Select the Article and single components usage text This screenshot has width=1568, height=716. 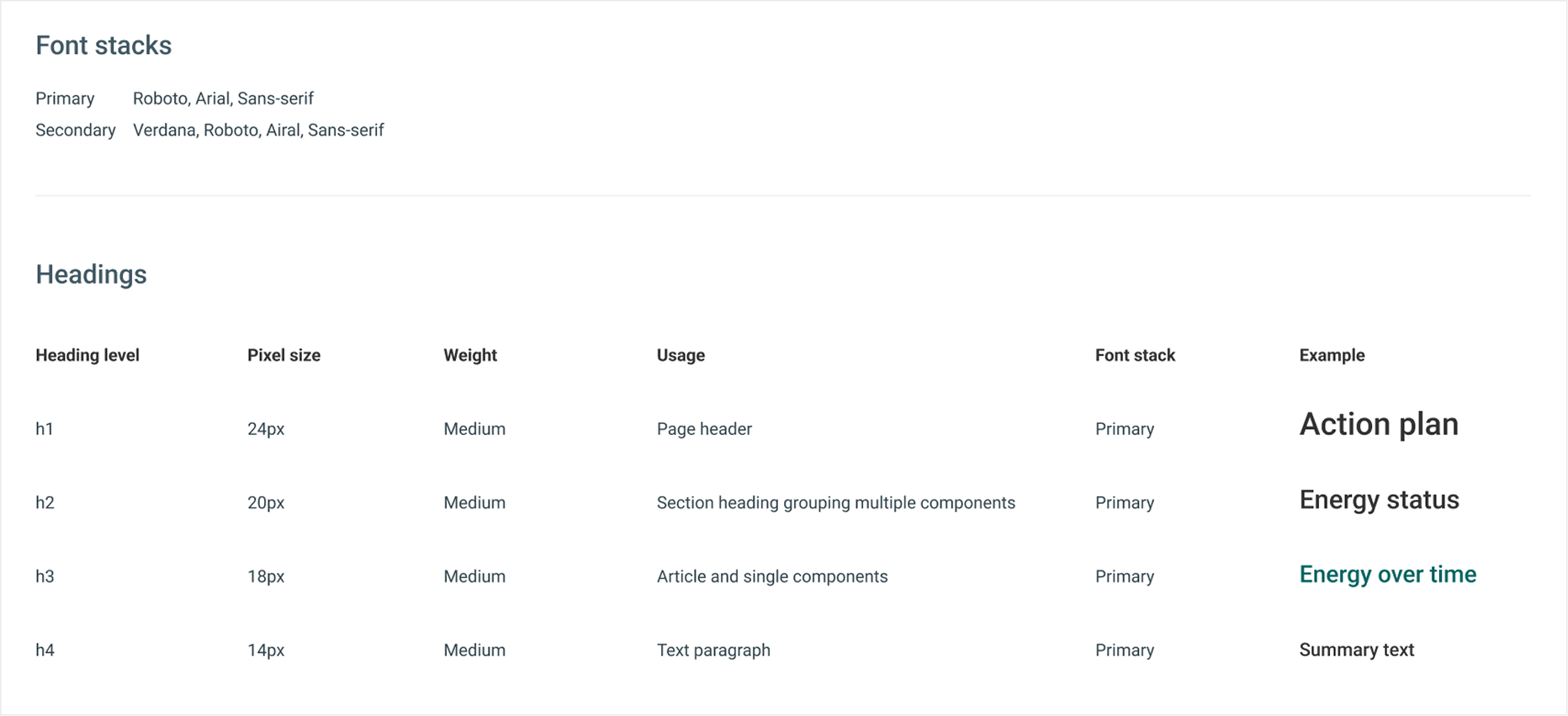click(x=772, y=576)
